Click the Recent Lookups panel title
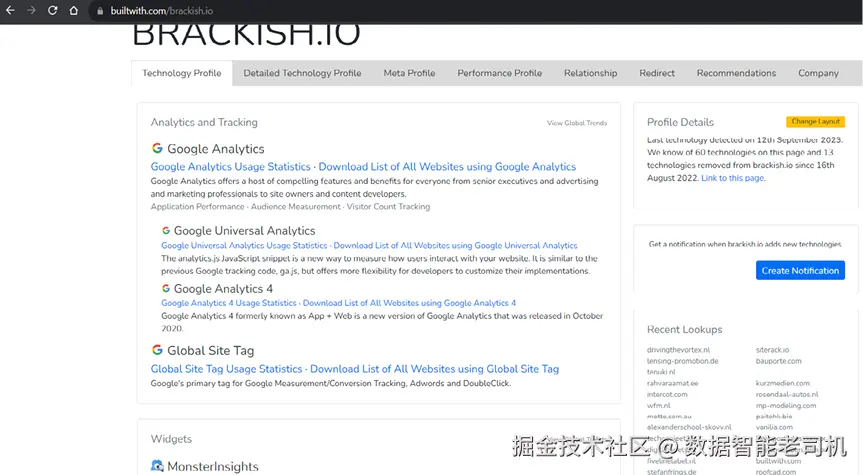This screenshot has height=475, width=863. [x=685, y=329]
